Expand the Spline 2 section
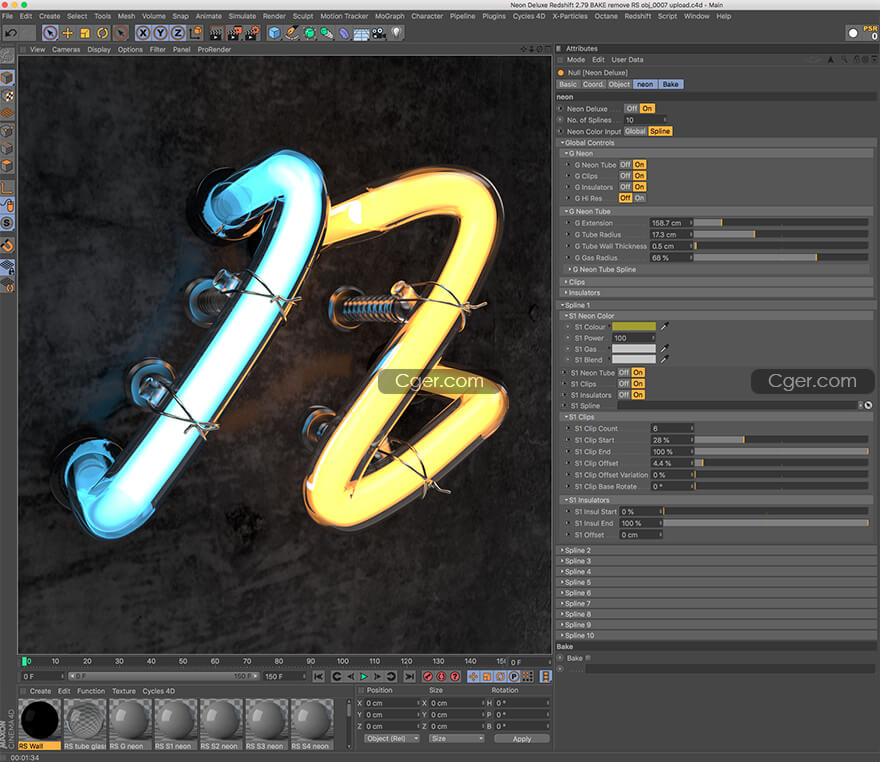The image size is (880, 762). point(577,551)
